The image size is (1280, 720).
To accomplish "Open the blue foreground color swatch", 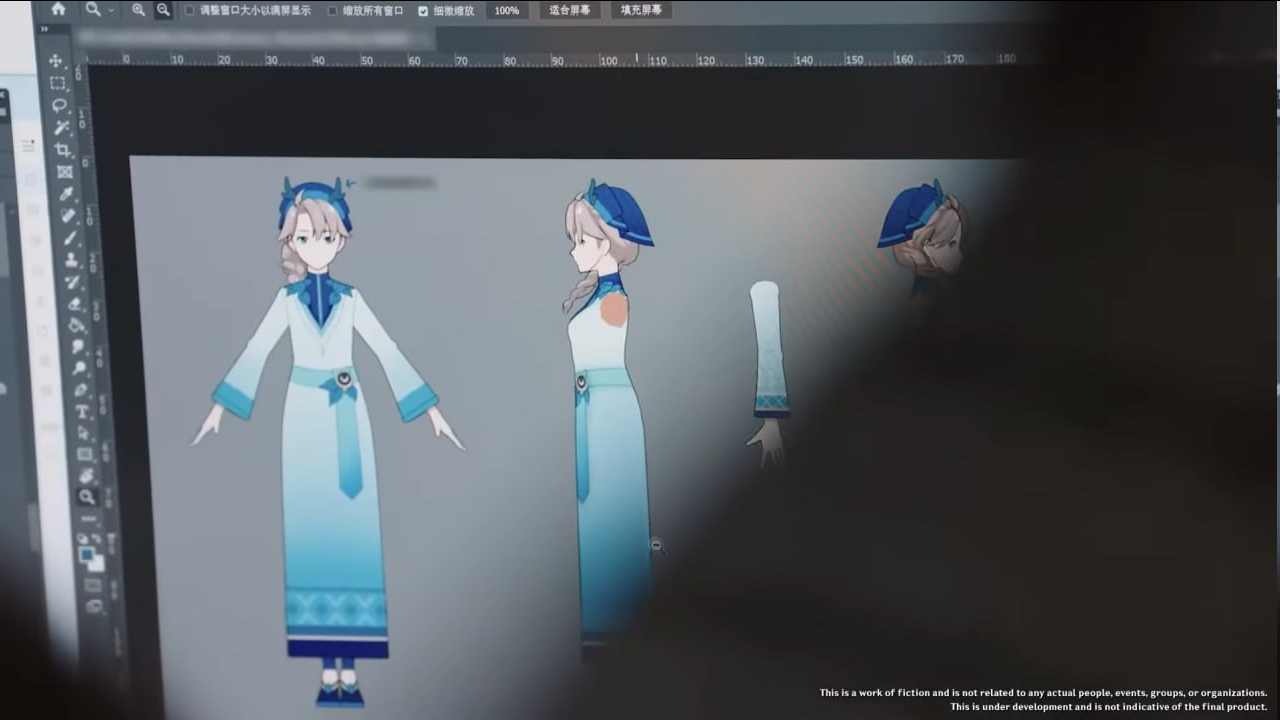I will pyautogui.click(x=87, y=553).
